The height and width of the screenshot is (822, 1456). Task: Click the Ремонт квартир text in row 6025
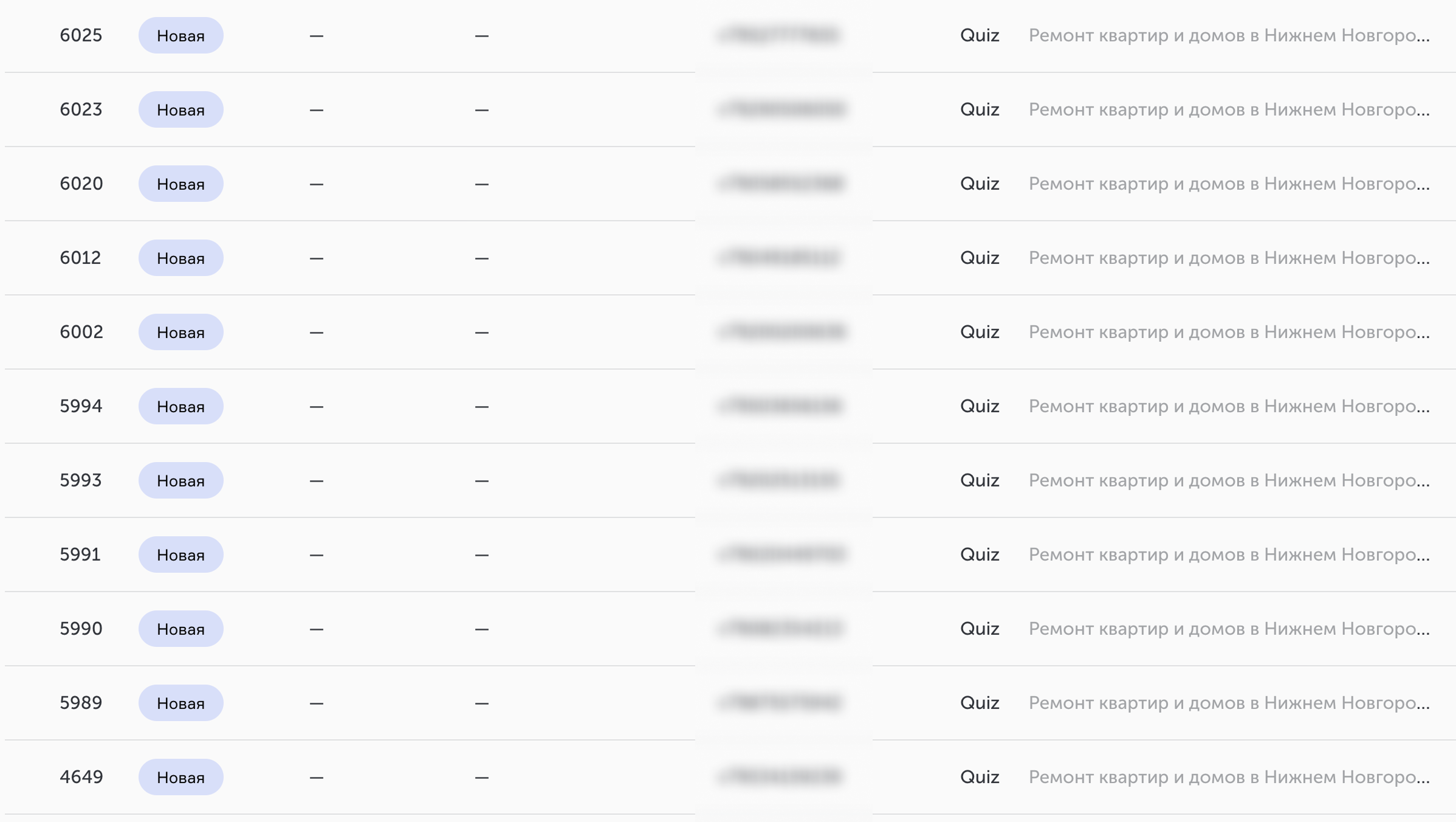coord(1229,35)
